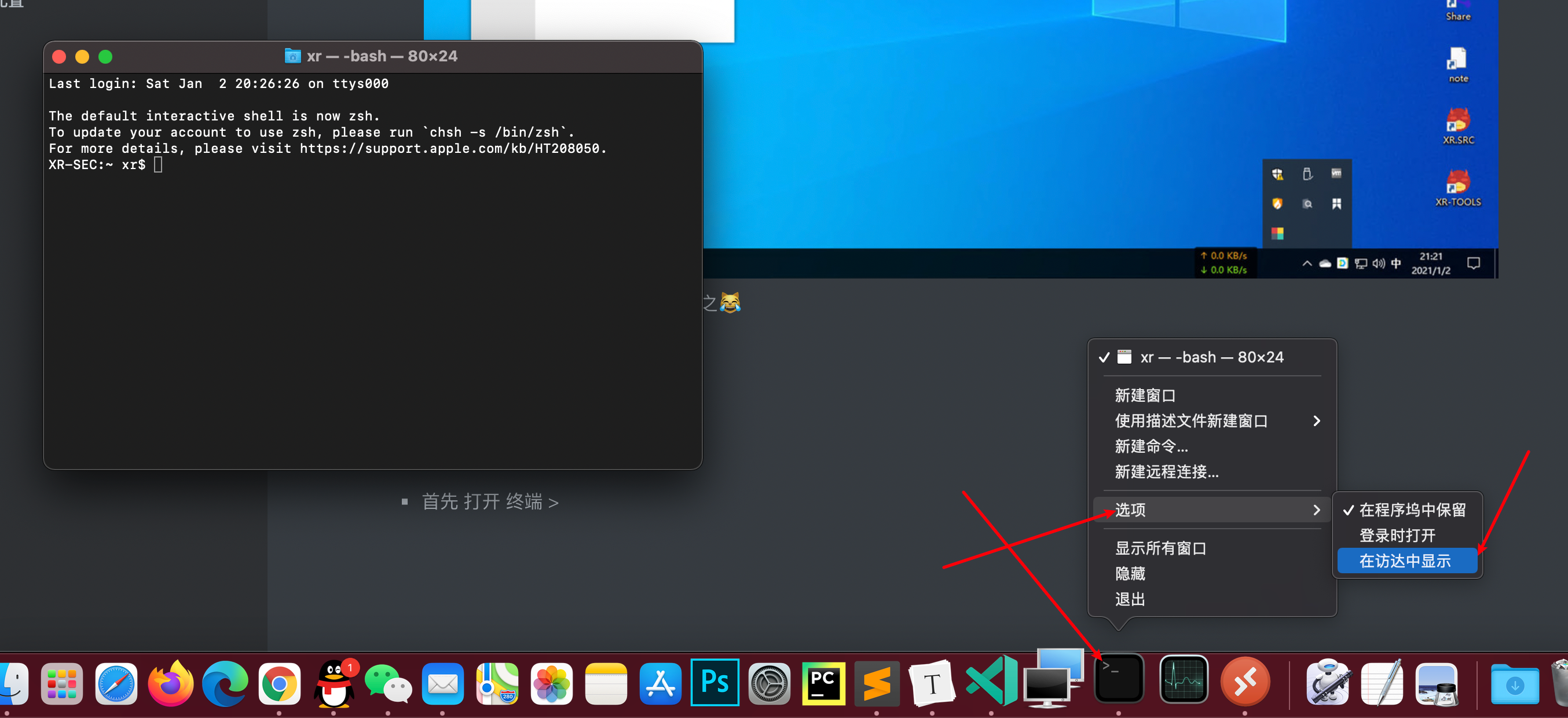This screenshot has height=718, width=1568.
Task: Toggle 登录时打开 option
Action: click(x=1406, y=536)
